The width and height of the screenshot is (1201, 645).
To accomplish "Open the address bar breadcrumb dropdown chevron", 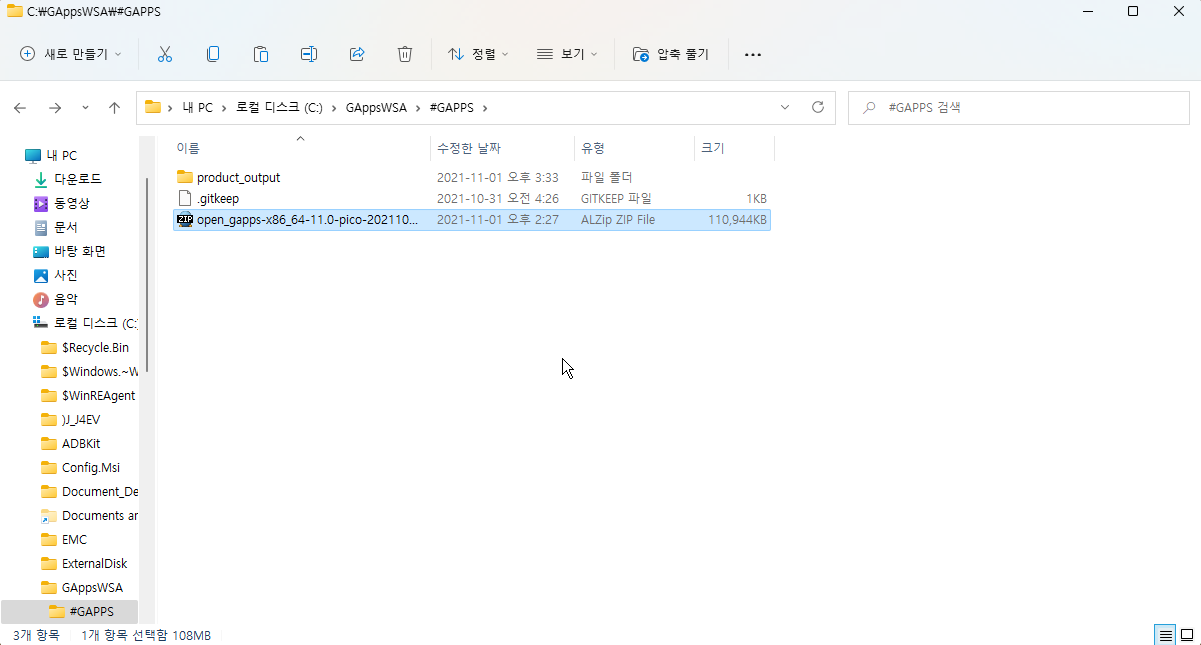I will [x=785, y=107].
